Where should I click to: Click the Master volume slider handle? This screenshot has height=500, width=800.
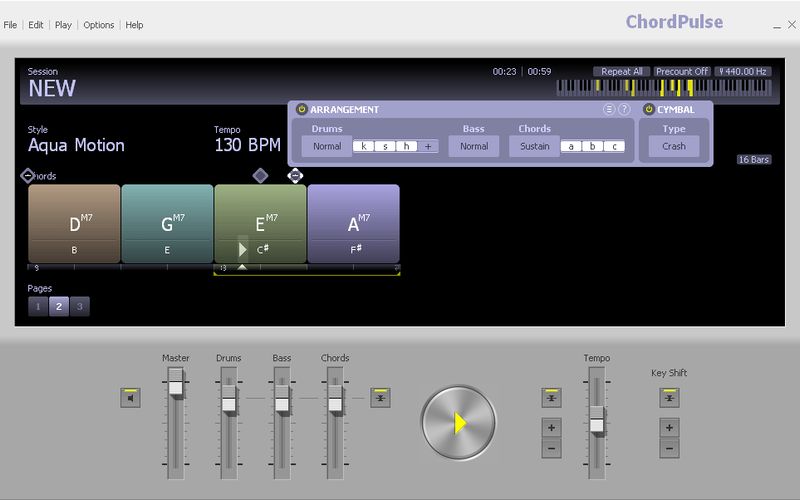coord(176,382)
